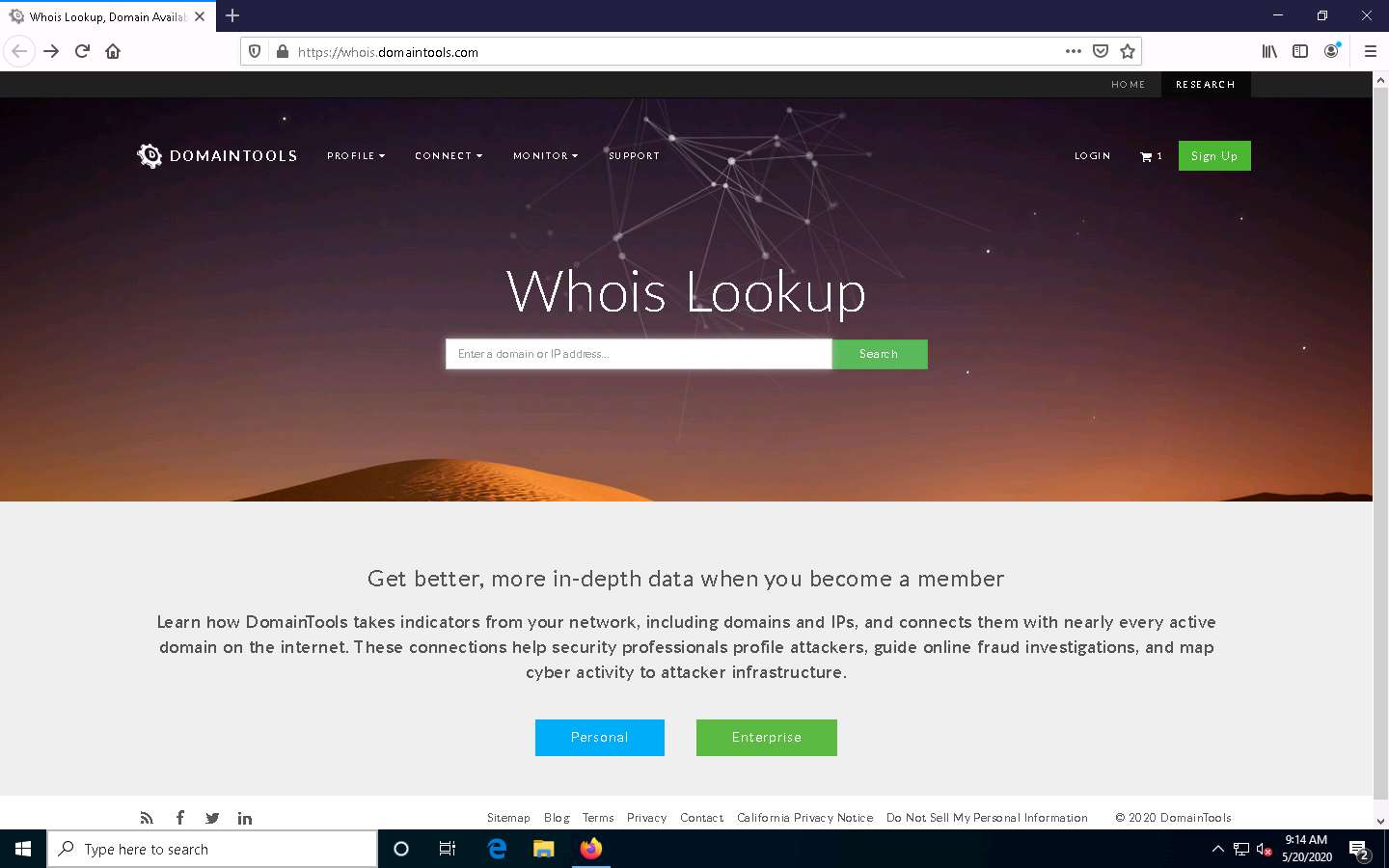Choose the Enterprise membership button
1389x868 pixels.
(x=767, y=738)
